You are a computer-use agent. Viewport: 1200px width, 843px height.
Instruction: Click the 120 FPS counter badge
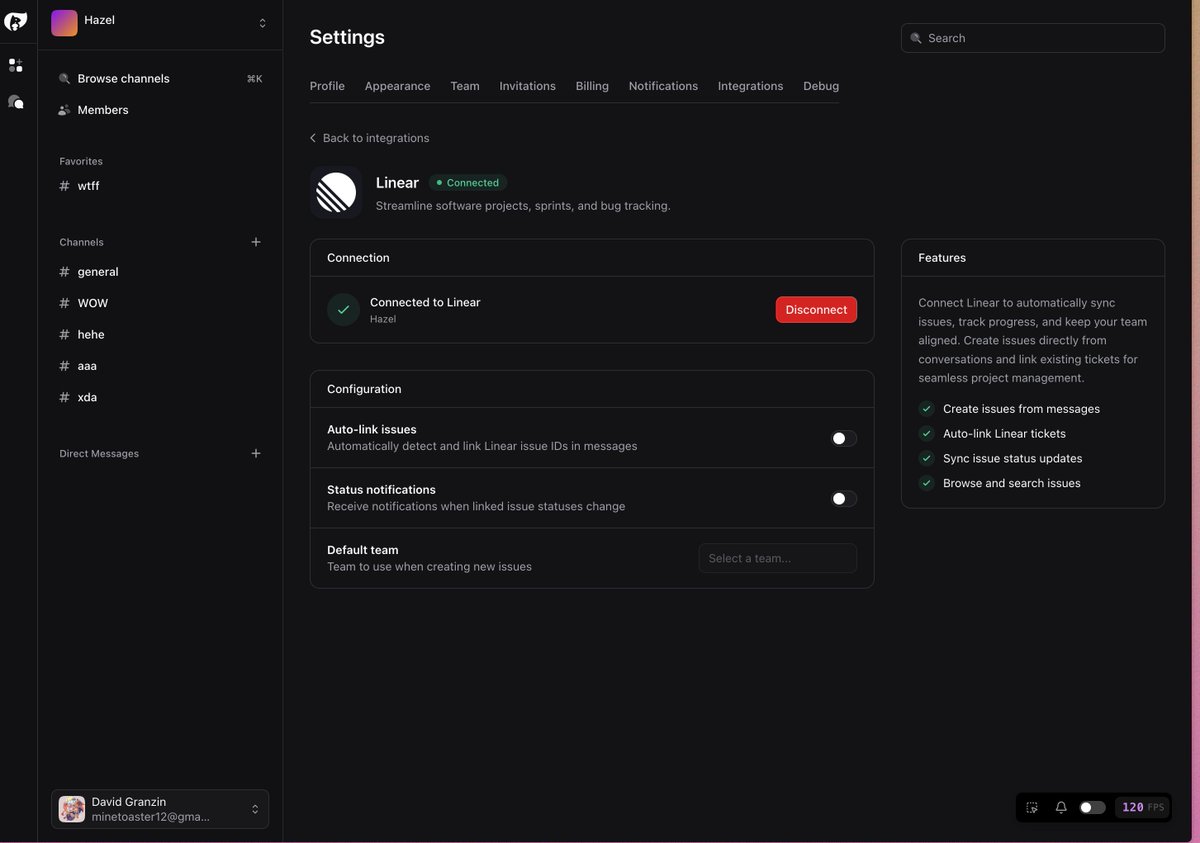point(1143,807)
